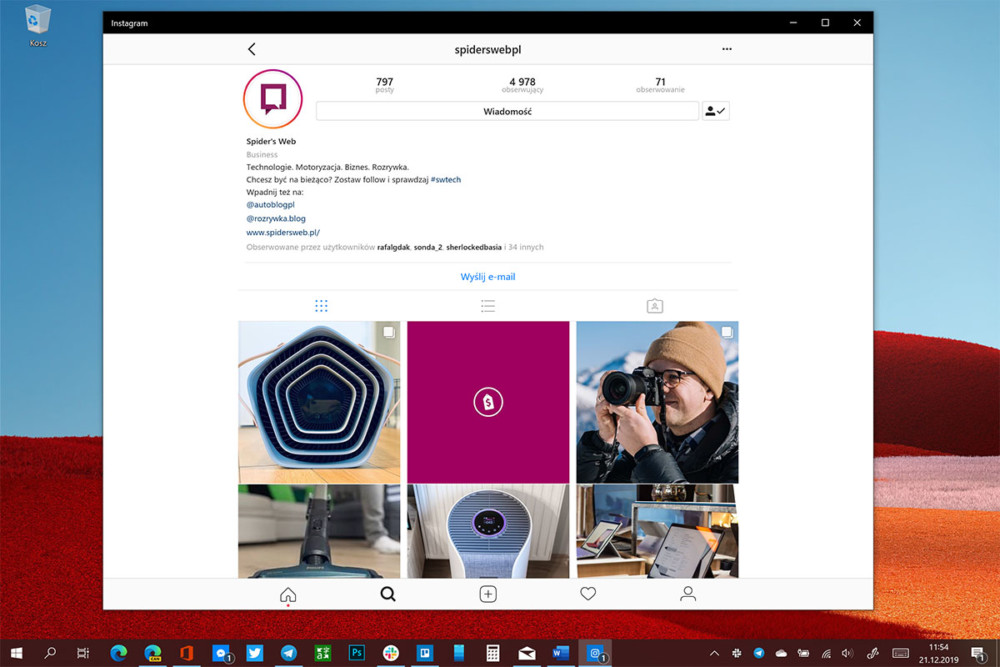Click sherlockedbasia in mutual followers

474,247
